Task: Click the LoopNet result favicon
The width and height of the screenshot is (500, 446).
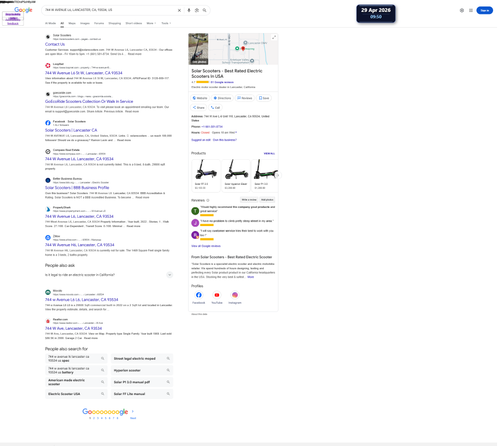Action: pyautogui.click(x=48, y=65)
